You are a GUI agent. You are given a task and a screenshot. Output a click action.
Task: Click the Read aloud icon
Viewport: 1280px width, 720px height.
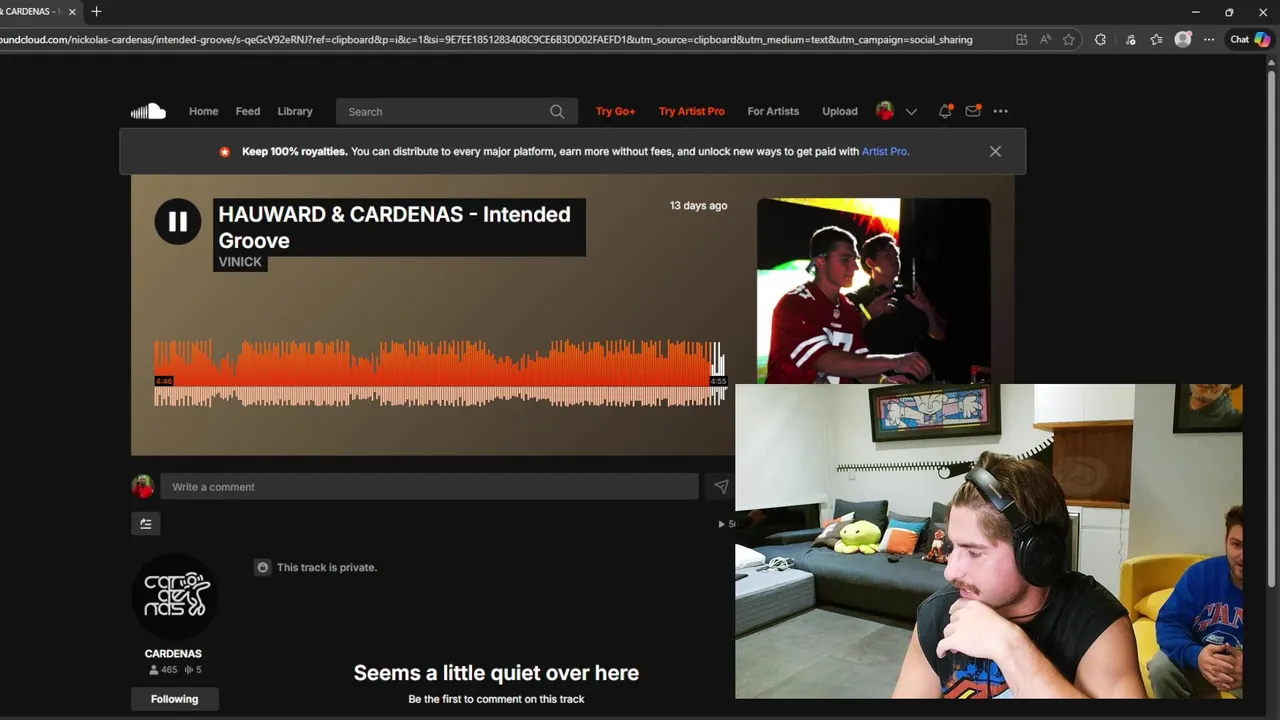[x=1045, y=40]
